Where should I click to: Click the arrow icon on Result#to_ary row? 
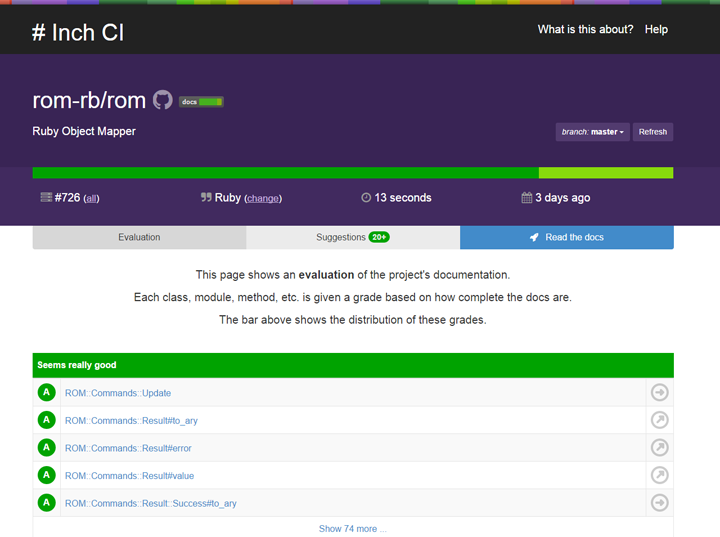coord(659,420)
